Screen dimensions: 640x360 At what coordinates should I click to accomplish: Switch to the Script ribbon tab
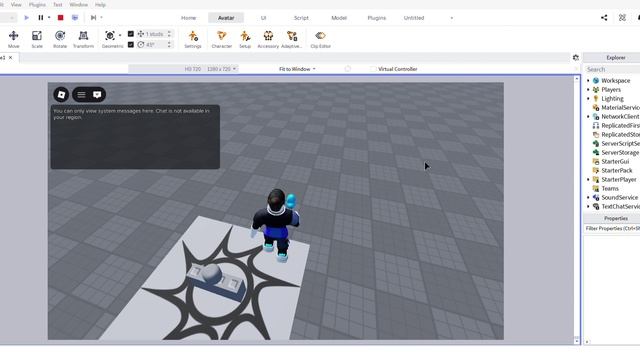click(301, 18)
